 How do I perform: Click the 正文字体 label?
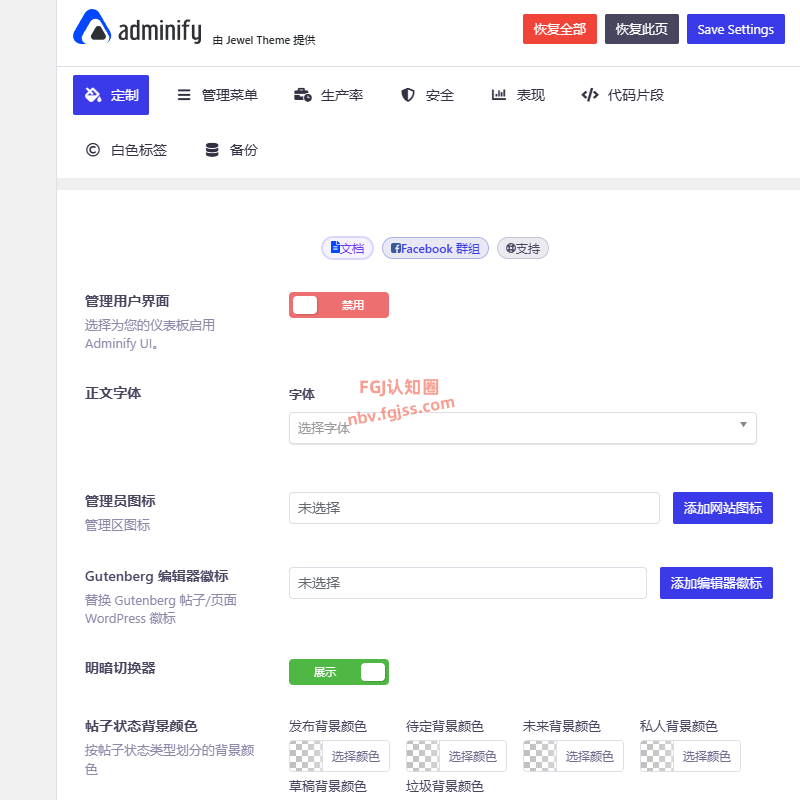pos(113,393)
